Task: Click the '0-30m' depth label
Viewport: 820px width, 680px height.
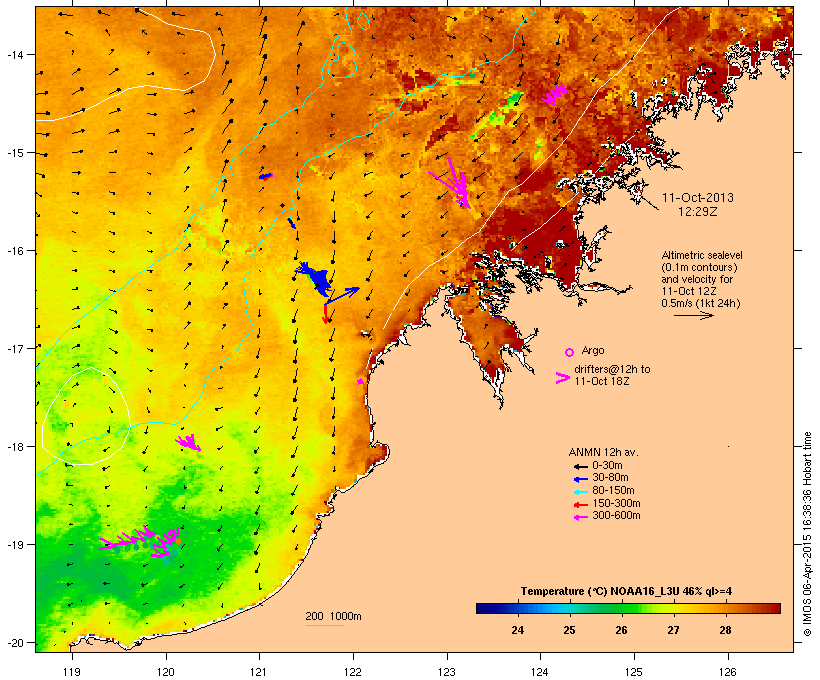Action: [607, 466]
